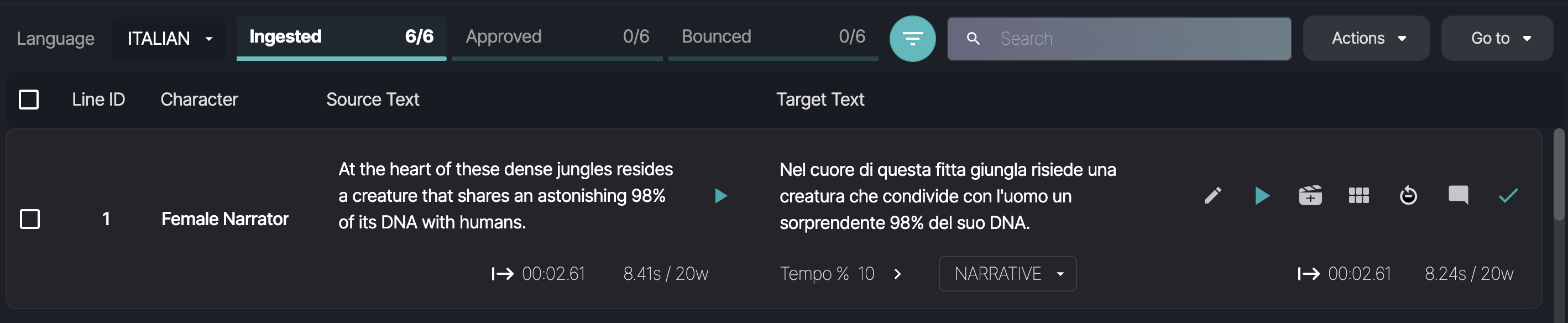
Task: Open the NARRATIVE style dropdown
Action: click(x=1007, y=274)
